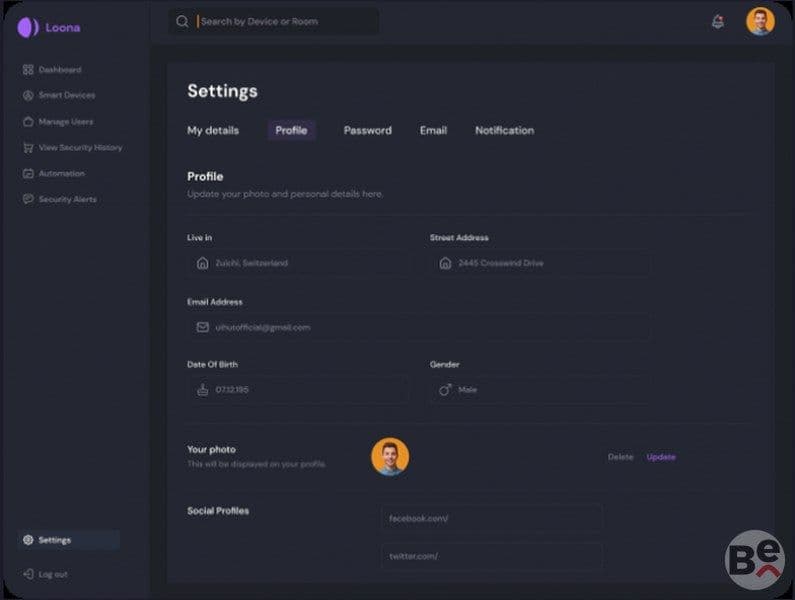795x600 pixels.
Task: Open the My details tab
Action: point(213,130)
